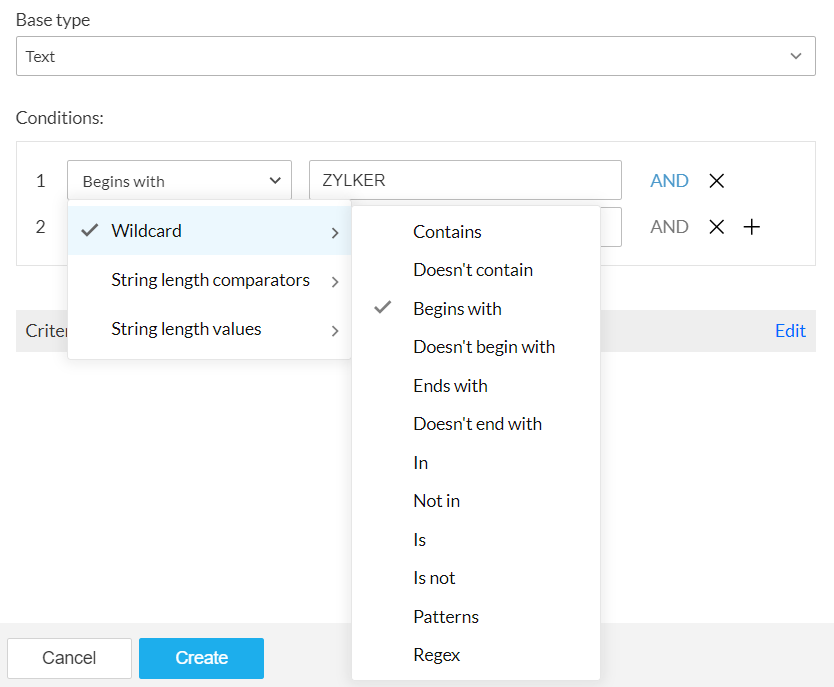Select Patterns from the submenu

point(446,617)
